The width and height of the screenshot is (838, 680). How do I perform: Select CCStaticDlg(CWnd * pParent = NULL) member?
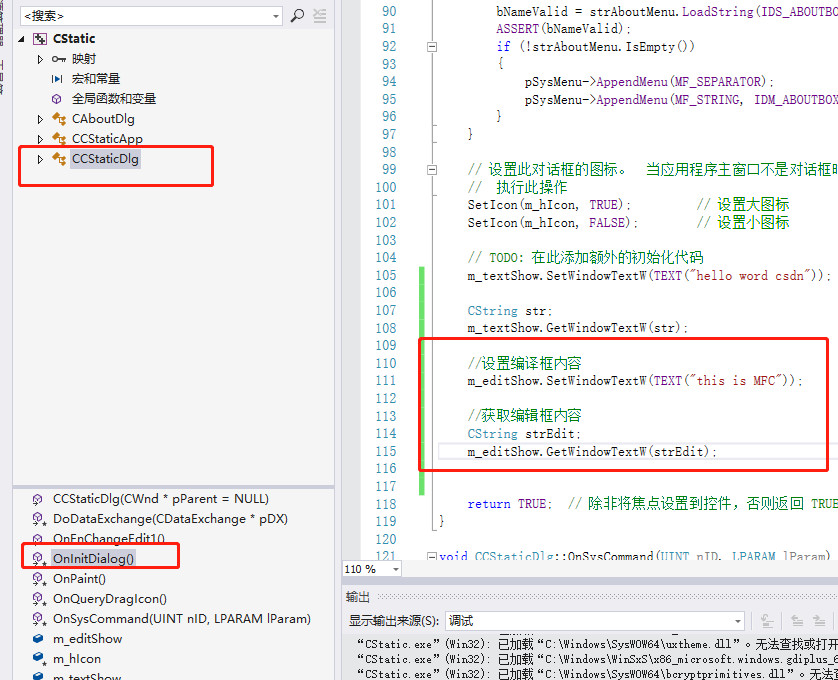point(161,499)
